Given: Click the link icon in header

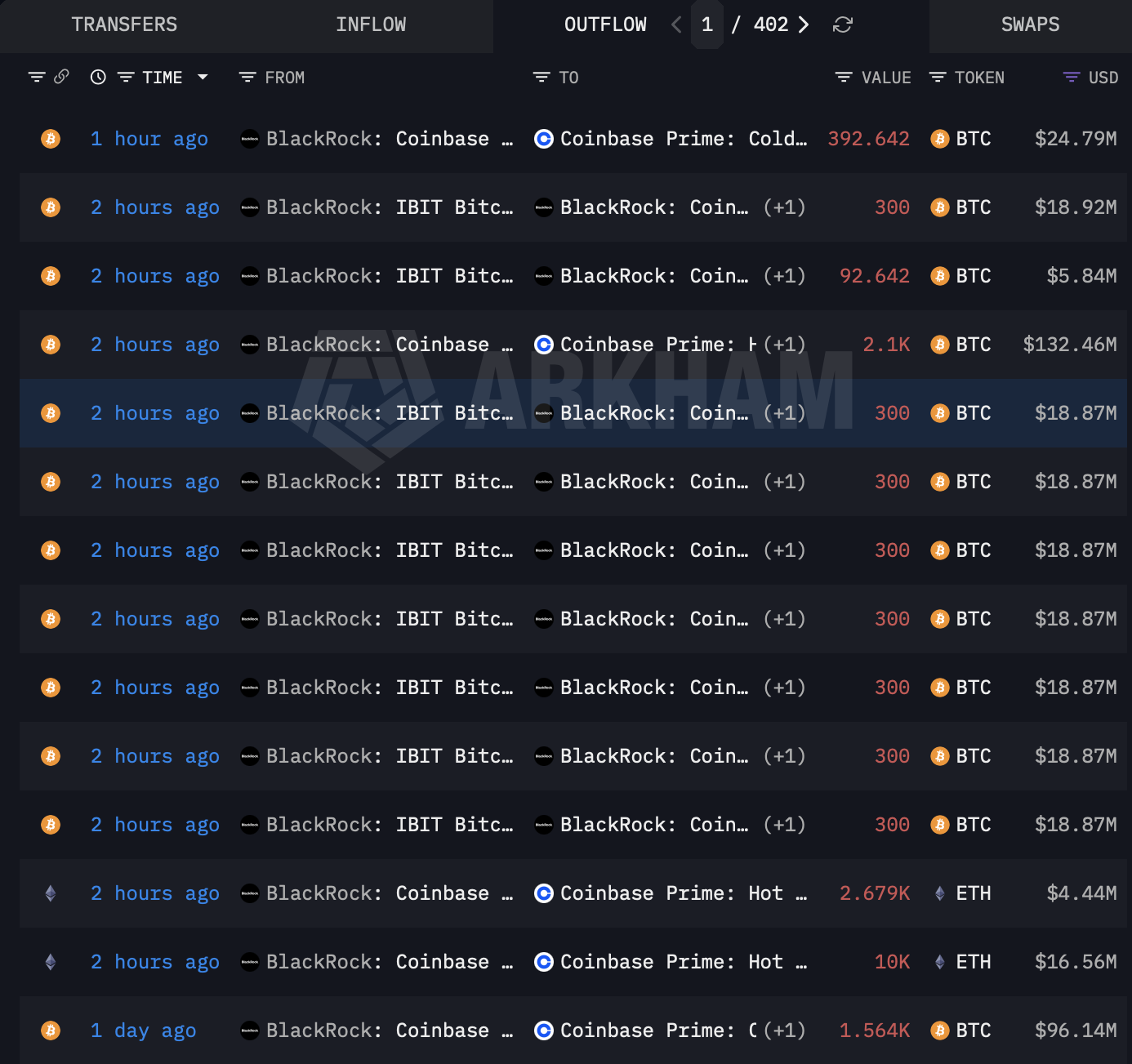Looking at the screenshot, I should click(61, 77).
